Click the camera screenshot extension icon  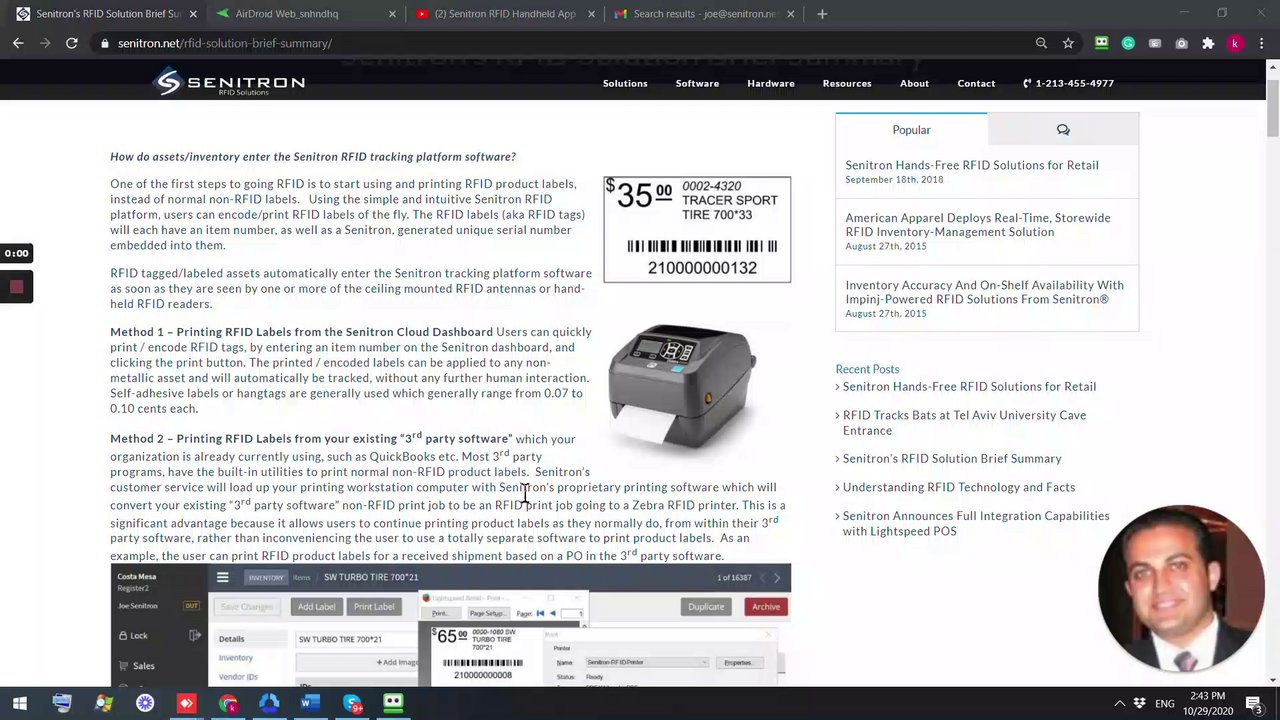1181,43
